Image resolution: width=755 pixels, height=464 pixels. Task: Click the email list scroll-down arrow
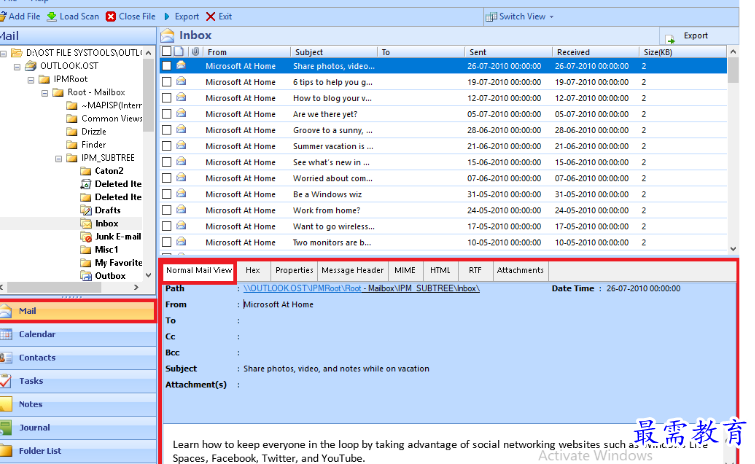pyautogui.click(x=733, y=249)
